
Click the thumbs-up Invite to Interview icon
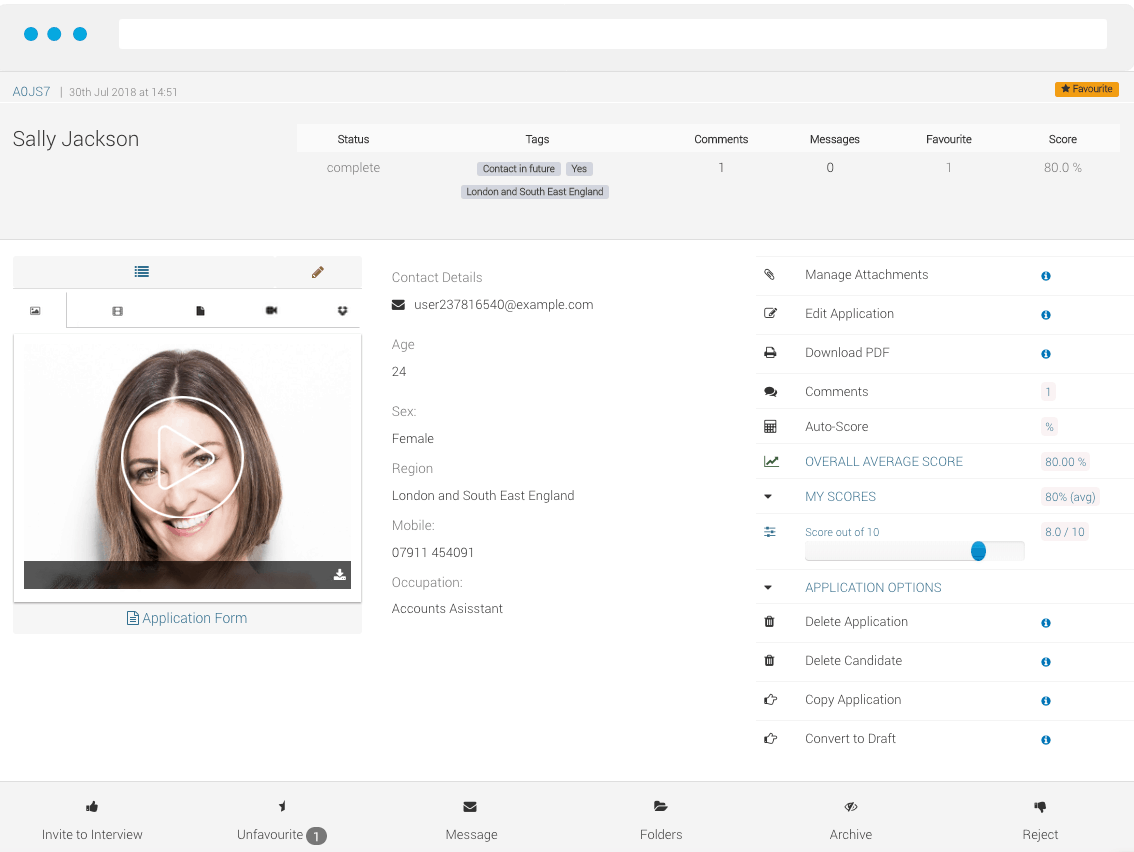click(92, 806)
